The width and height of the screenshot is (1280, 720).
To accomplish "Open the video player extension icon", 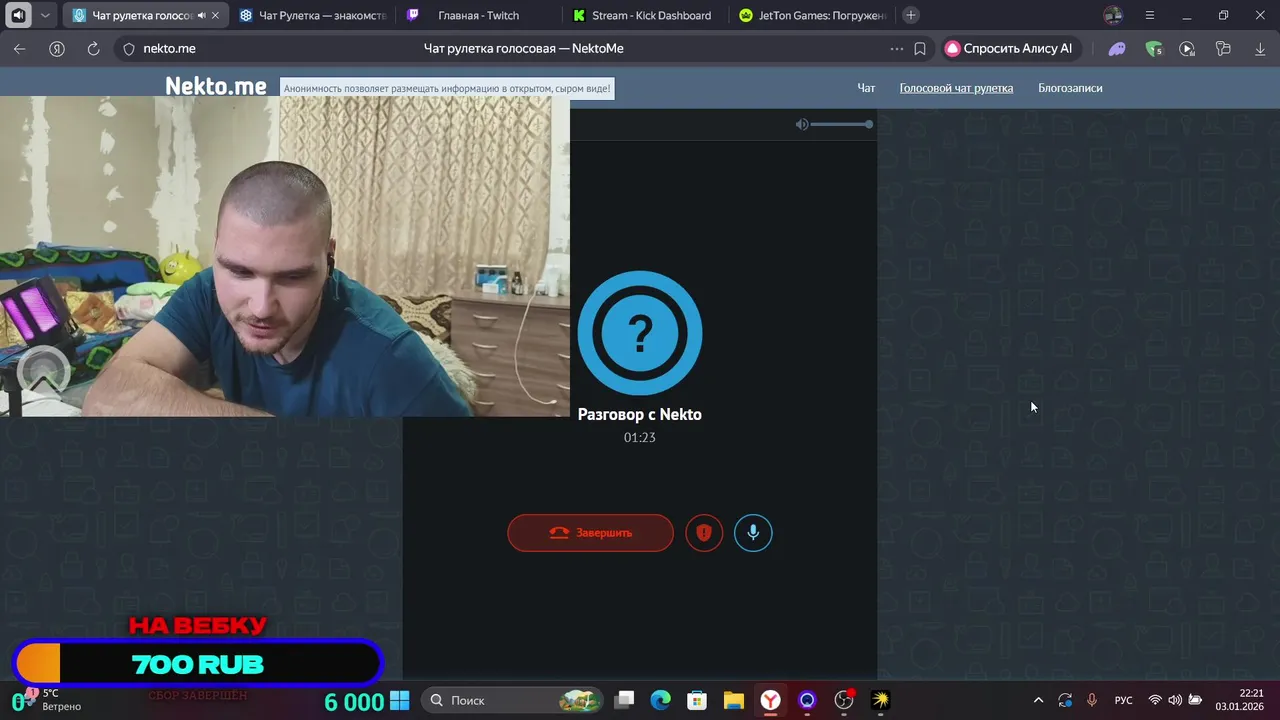I will [1187, 48].
